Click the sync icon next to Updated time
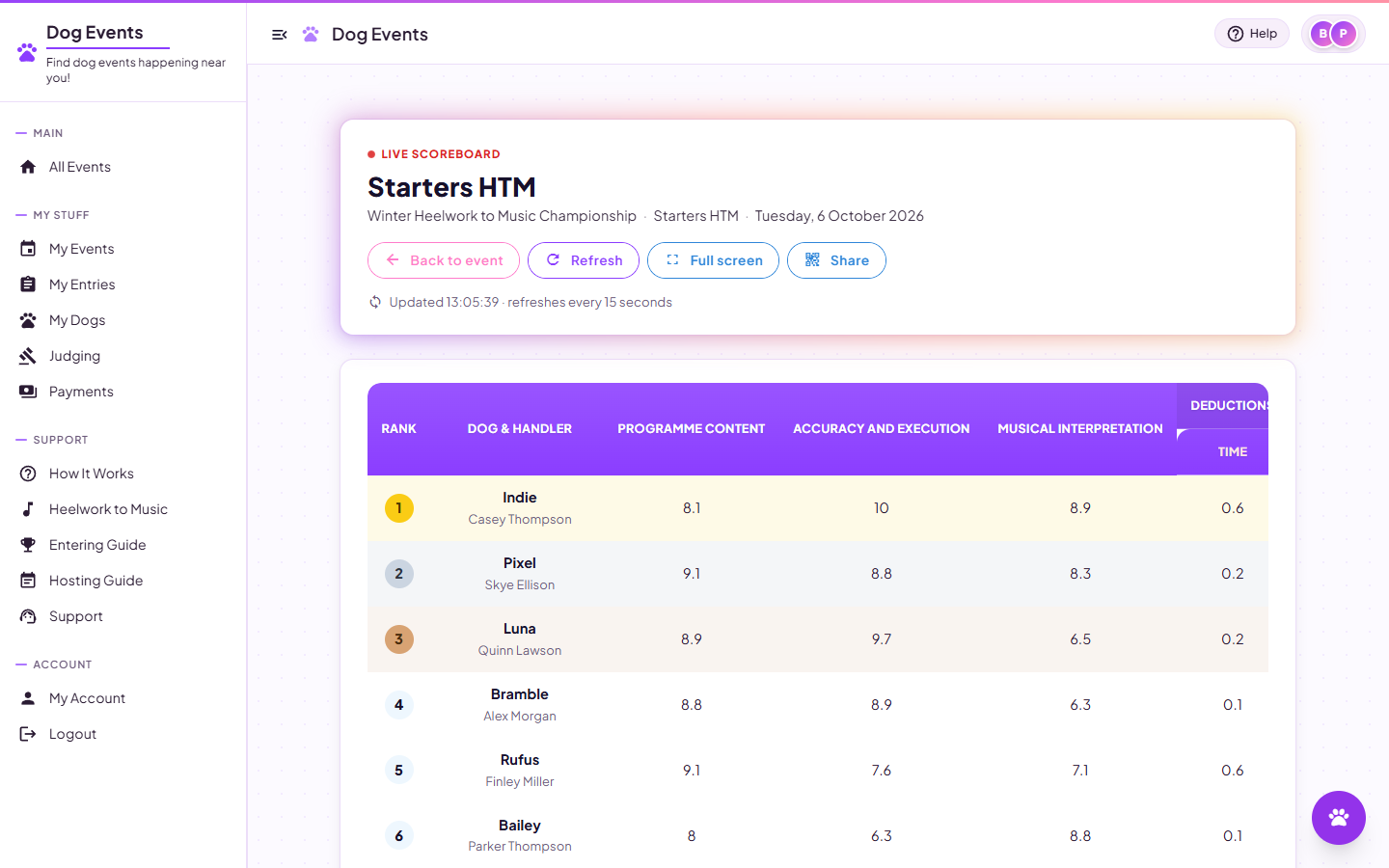1389x868 pixels. (375, 302)
